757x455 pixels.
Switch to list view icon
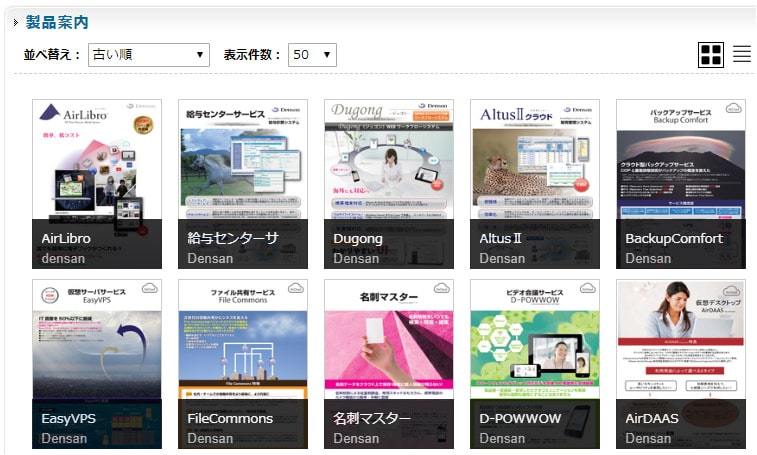(x=742, y=54)
